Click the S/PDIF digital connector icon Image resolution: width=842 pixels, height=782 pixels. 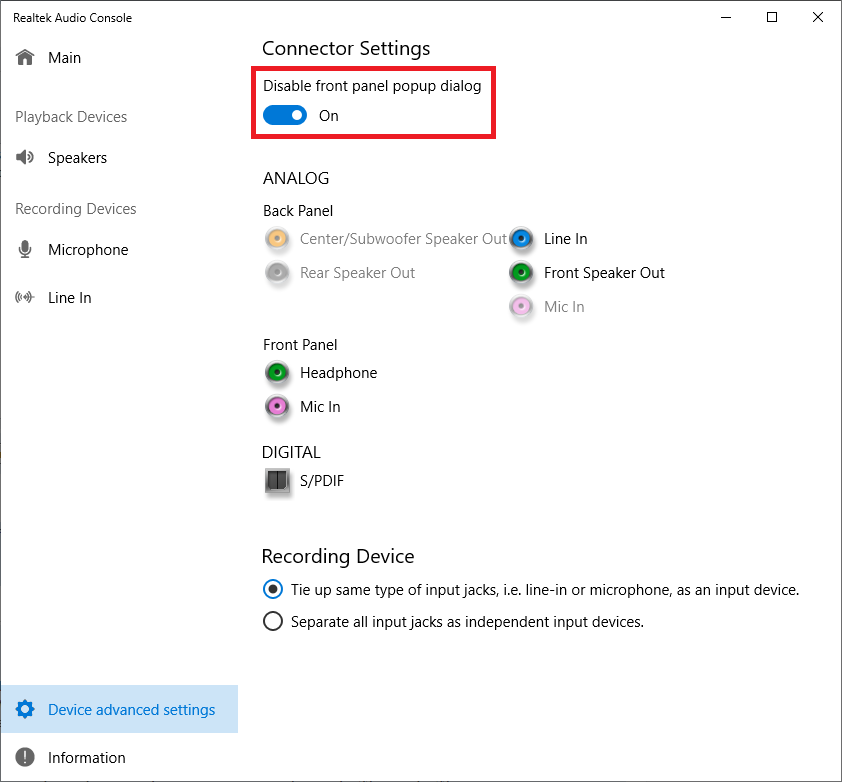(277, 481)
